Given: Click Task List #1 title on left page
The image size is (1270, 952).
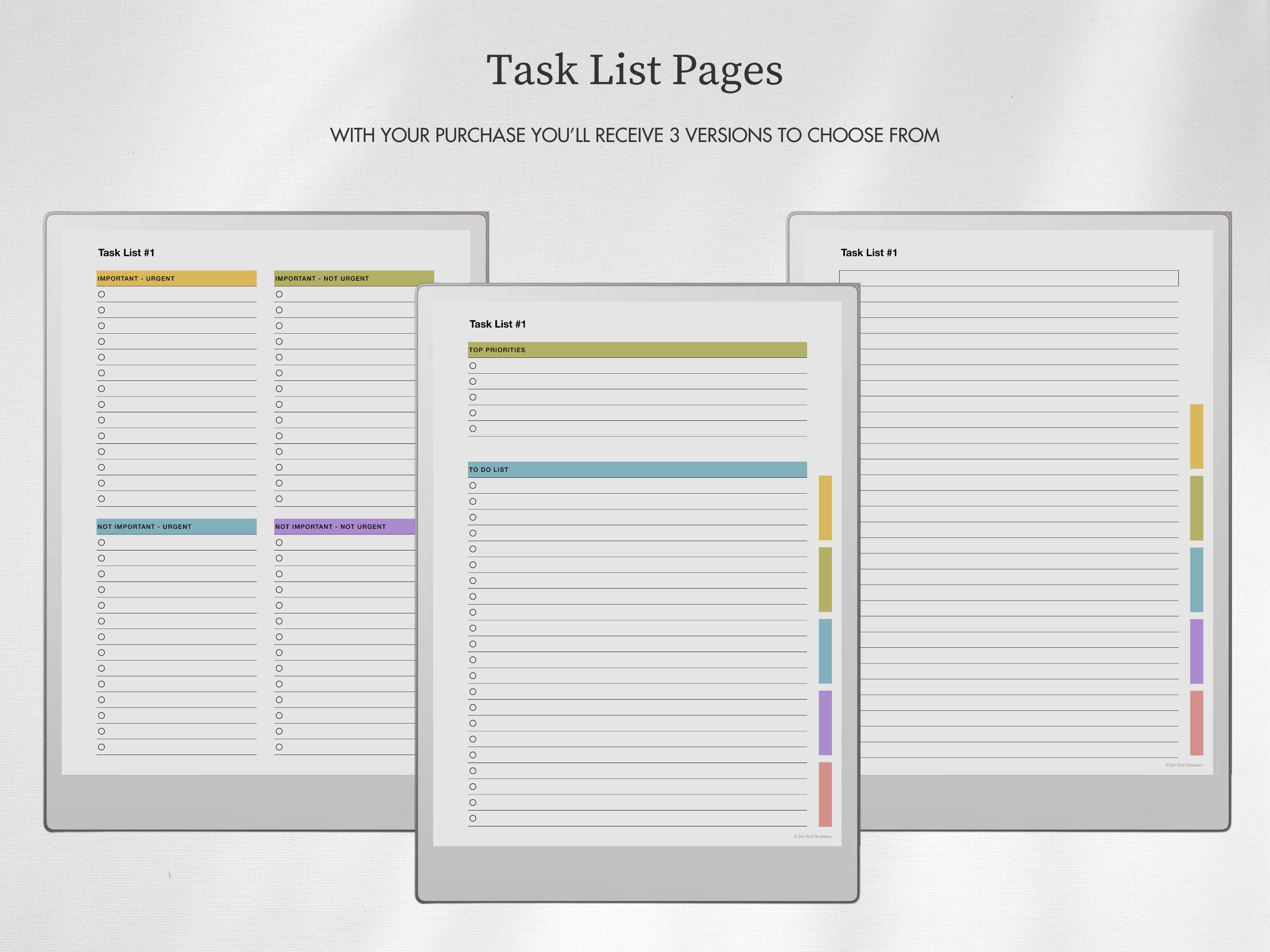Looking at the screenshot, I should (126, 253).
